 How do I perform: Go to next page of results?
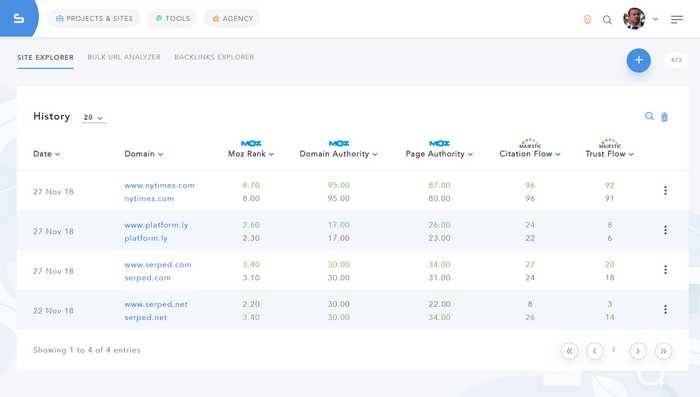coord(638,351)
